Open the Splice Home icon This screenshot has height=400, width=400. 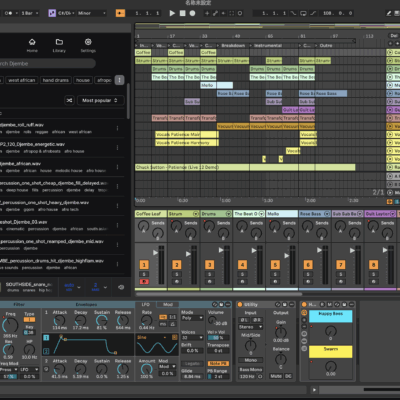[32, 42]
